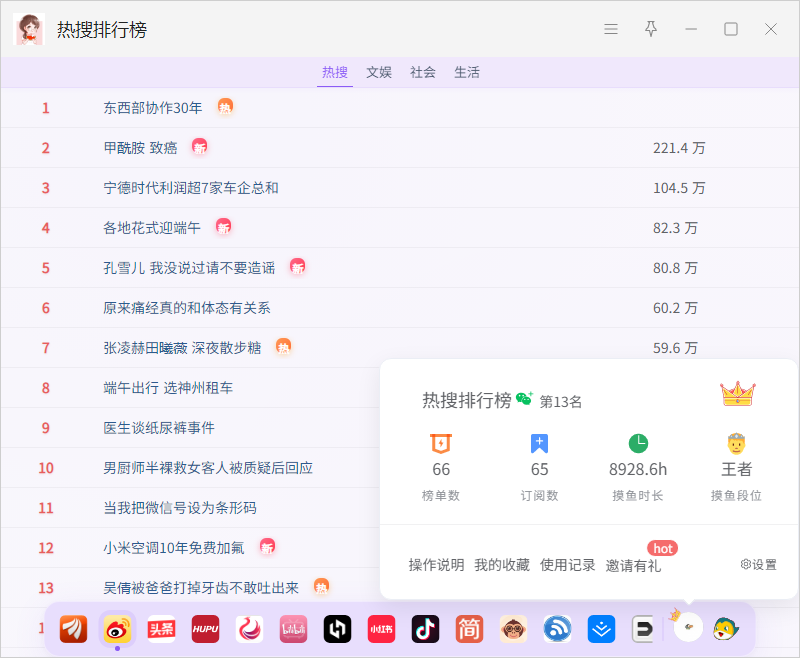The image size is (800, 658).
Task: Open the monkey face dock icon
Action: point(513,629)
